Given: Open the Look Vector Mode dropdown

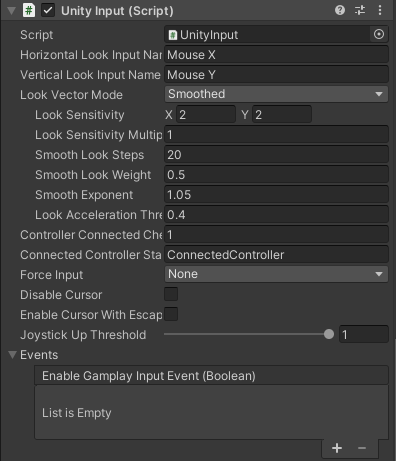Looking at the screenshot, I should pos(276,94).
